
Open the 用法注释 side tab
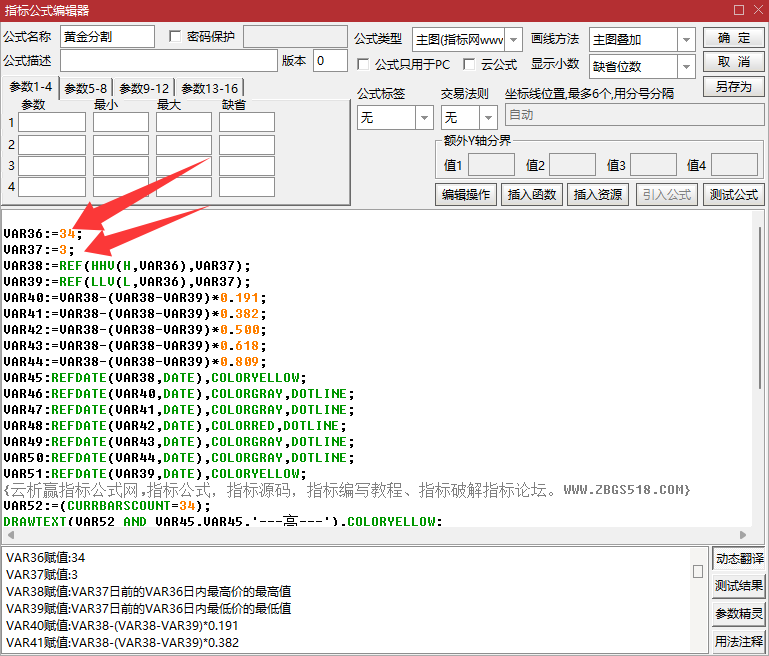pyautogui.click(x=739, y=641)
